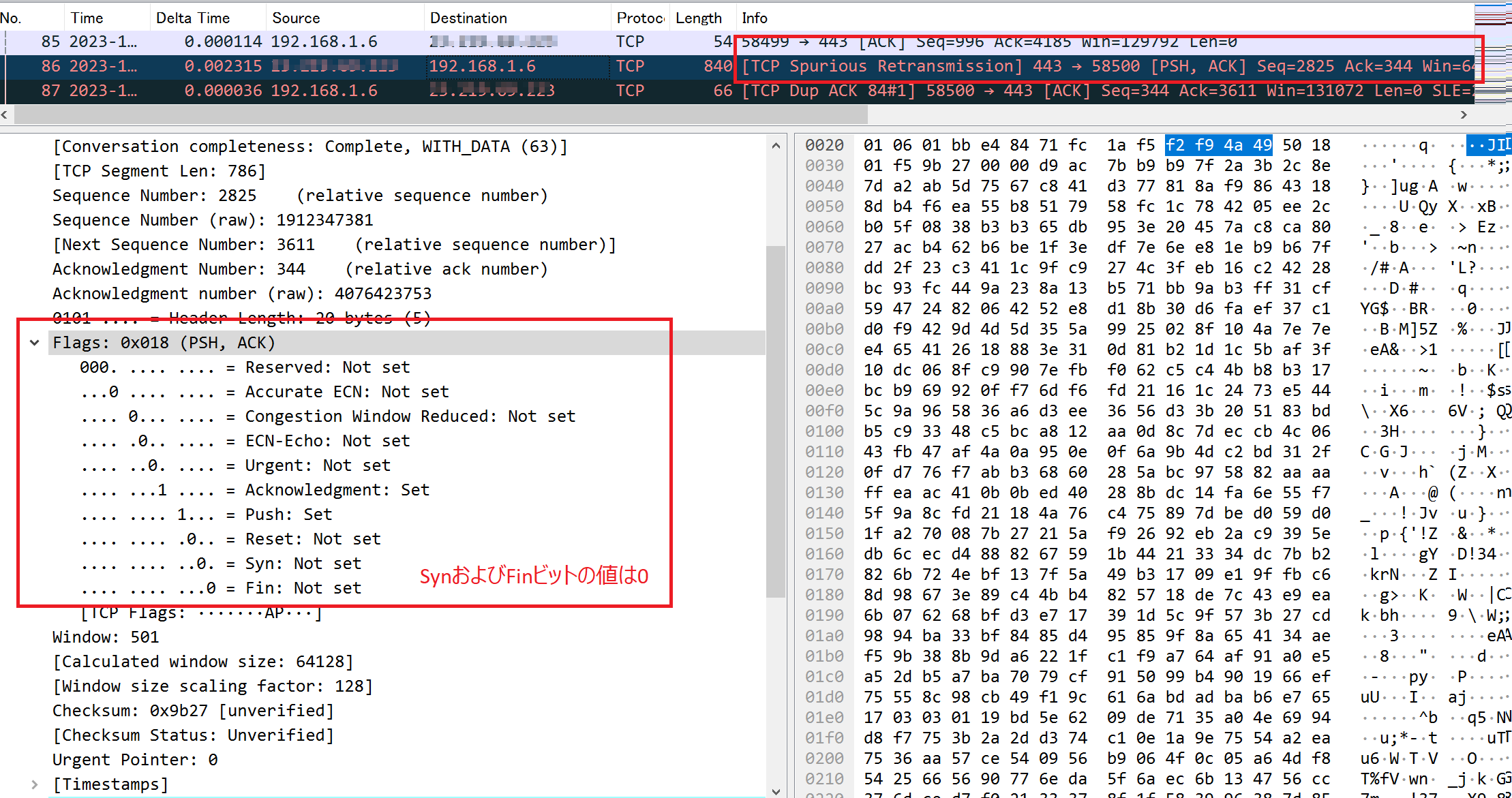
Task: Click hex offset 0020 in bytes pane
Action: 824,145
